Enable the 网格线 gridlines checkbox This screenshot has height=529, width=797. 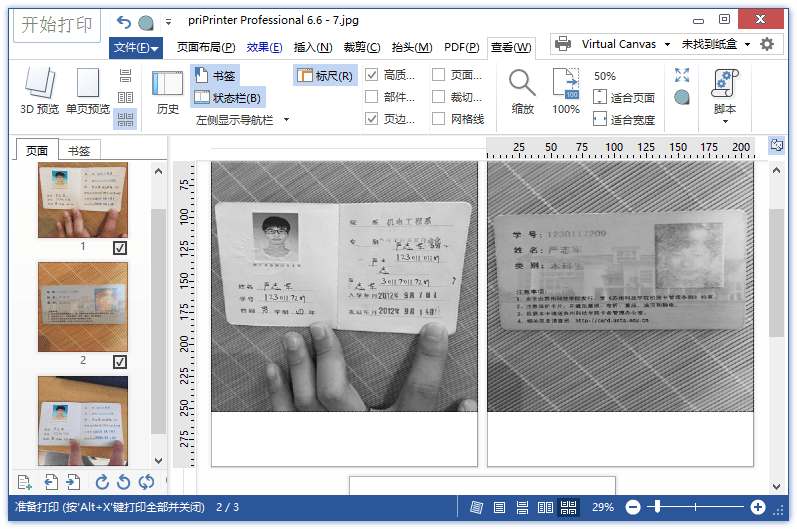pyautogui.click(x=439, y=119)
